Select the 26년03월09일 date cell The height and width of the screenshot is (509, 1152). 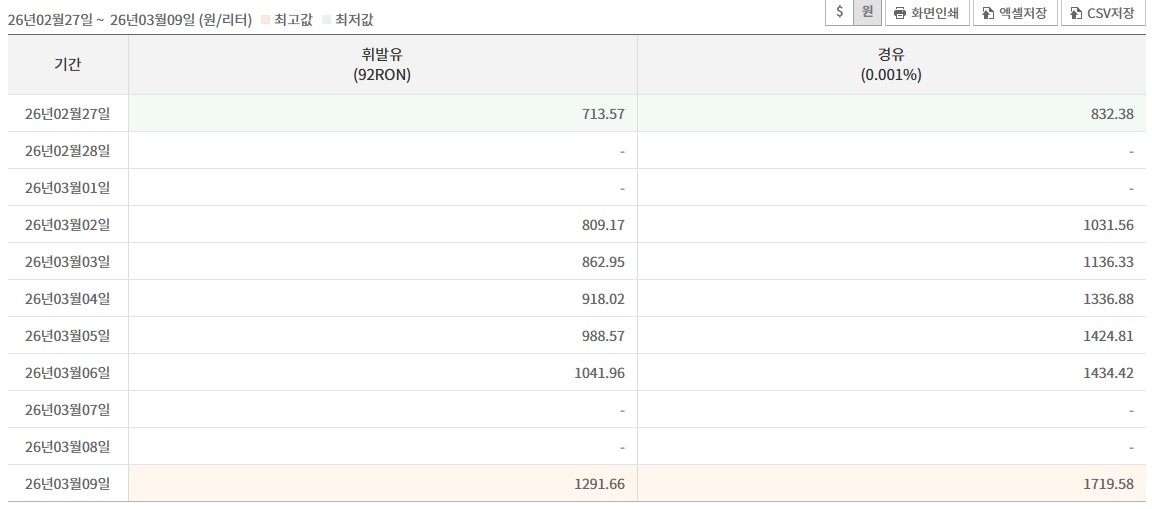pos(68,484)
